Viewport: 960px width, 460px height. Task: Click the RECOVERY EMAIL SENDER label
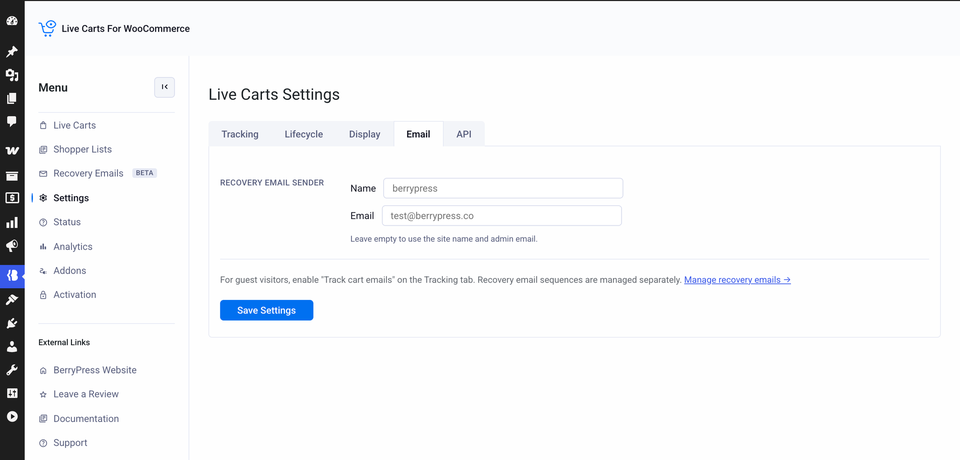[272, 183]
